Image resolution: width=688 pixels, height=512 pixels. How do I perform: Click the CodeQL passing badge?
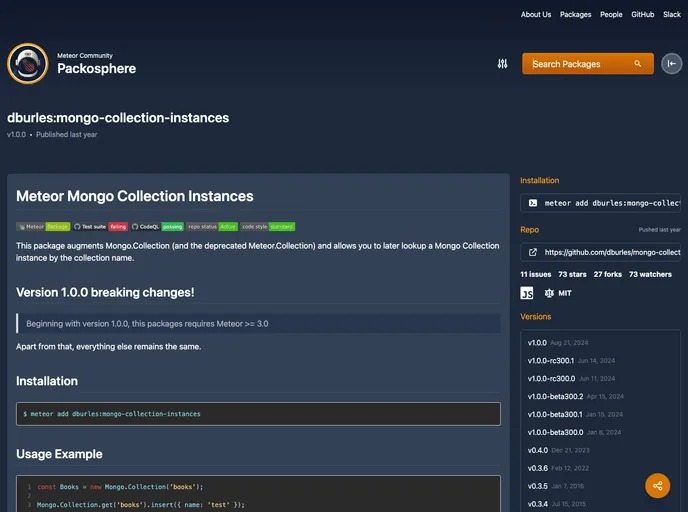157,227
